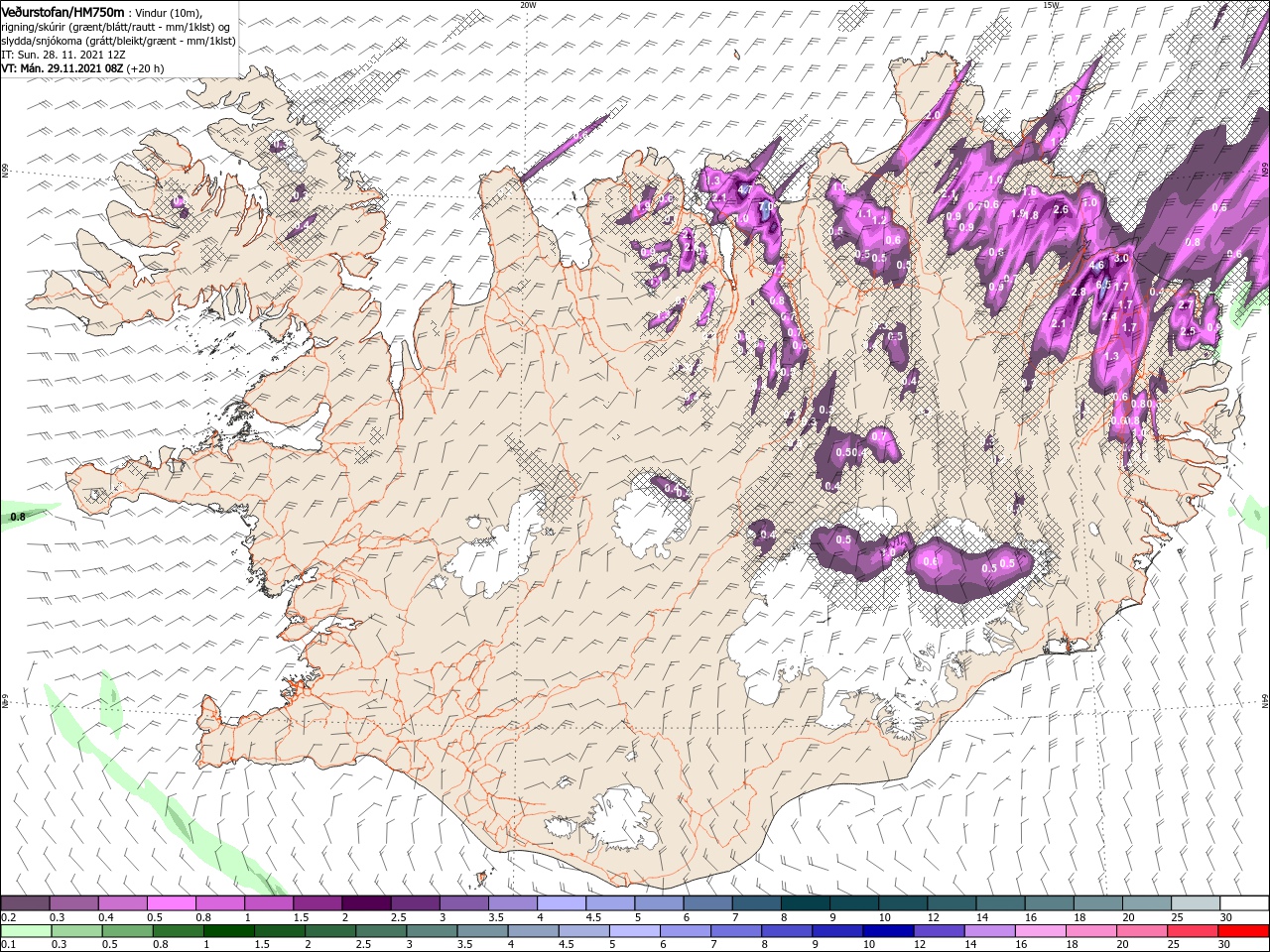Click the '2.5' label in snow legend row

399,917
